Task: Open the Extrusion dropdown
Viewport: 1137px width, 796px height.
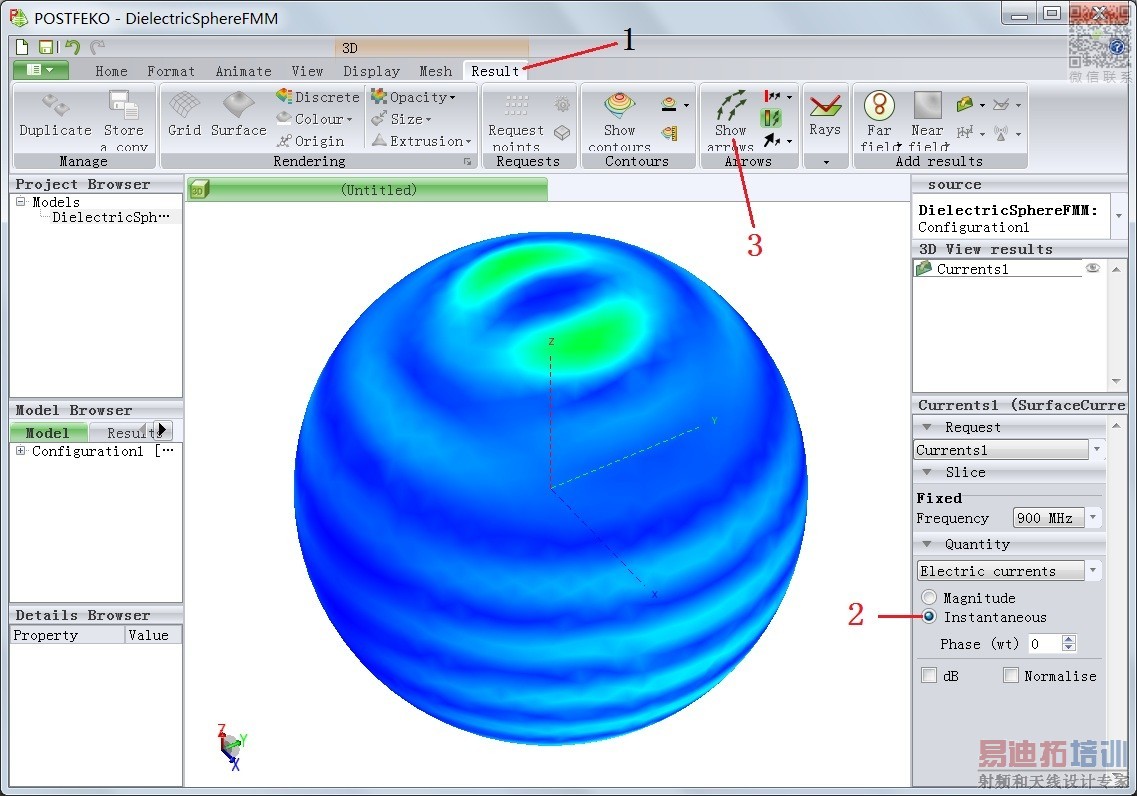Action: coord(421,141)
